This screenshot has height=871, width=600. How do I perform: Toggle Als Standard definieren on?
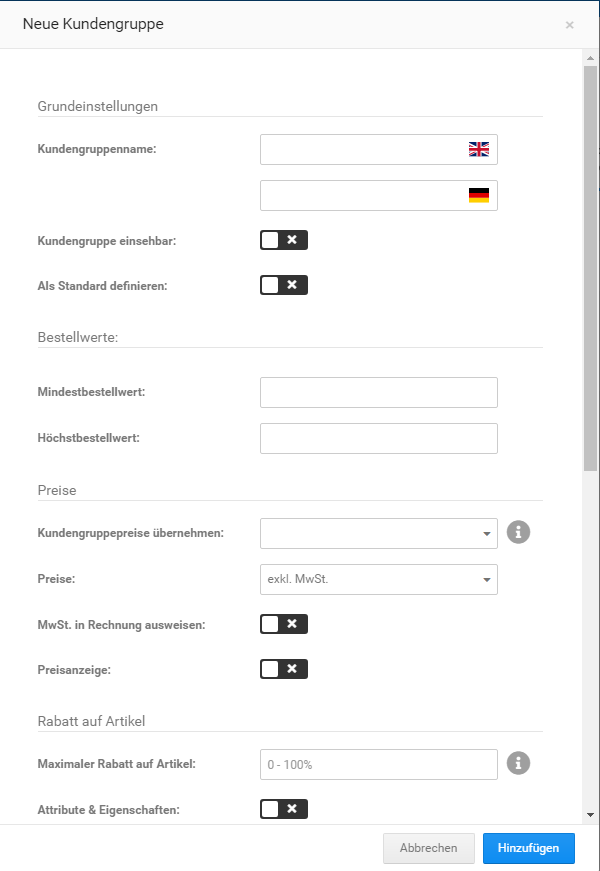click(283, 284)
